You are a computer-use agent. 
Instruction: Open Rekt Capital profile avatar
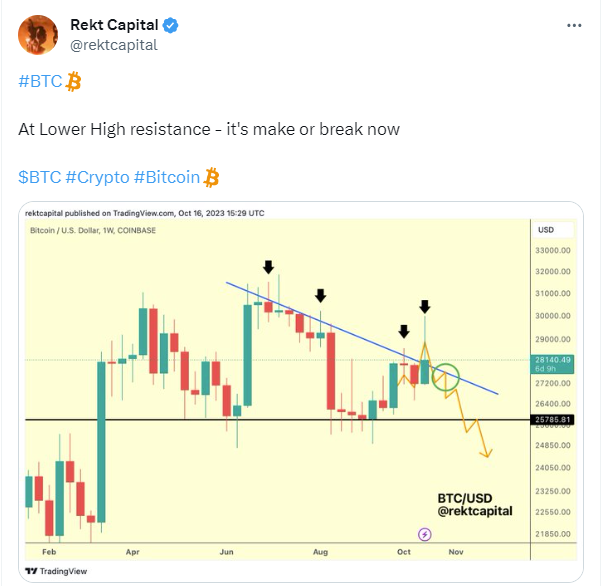[37, 33]
